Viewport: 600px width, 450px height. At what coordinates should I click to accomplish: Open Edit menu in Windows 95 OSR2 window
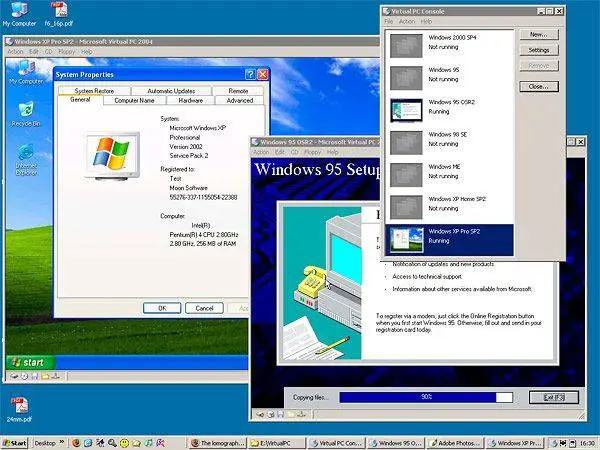click(x=280, y=152)
